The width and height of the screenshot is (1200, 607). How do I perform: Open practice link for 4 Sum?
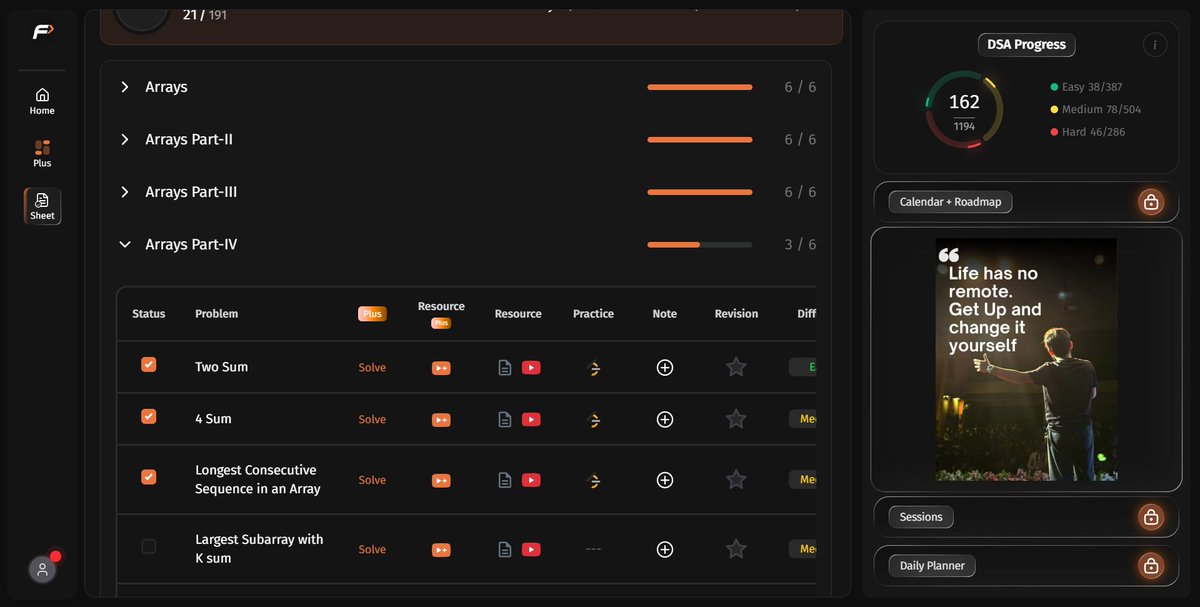pyautogui.click(x=594, y=420)
